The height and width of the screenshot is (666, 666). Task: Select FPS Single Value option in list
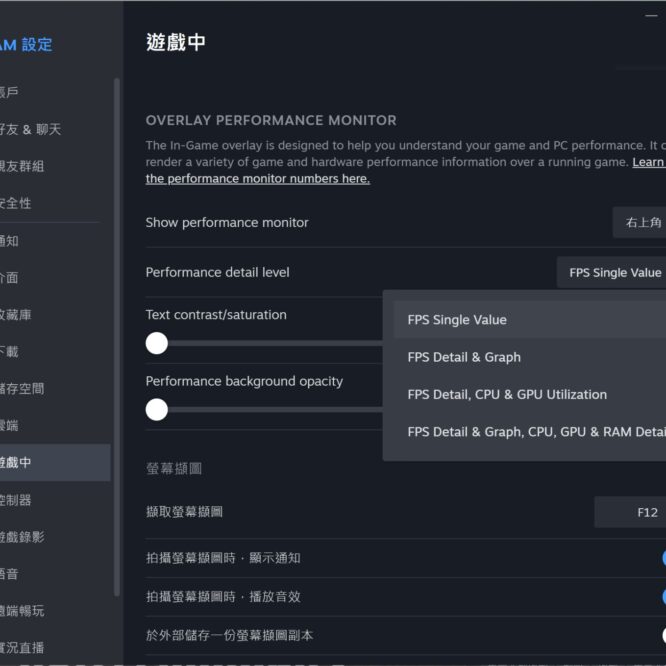[457, 320]
